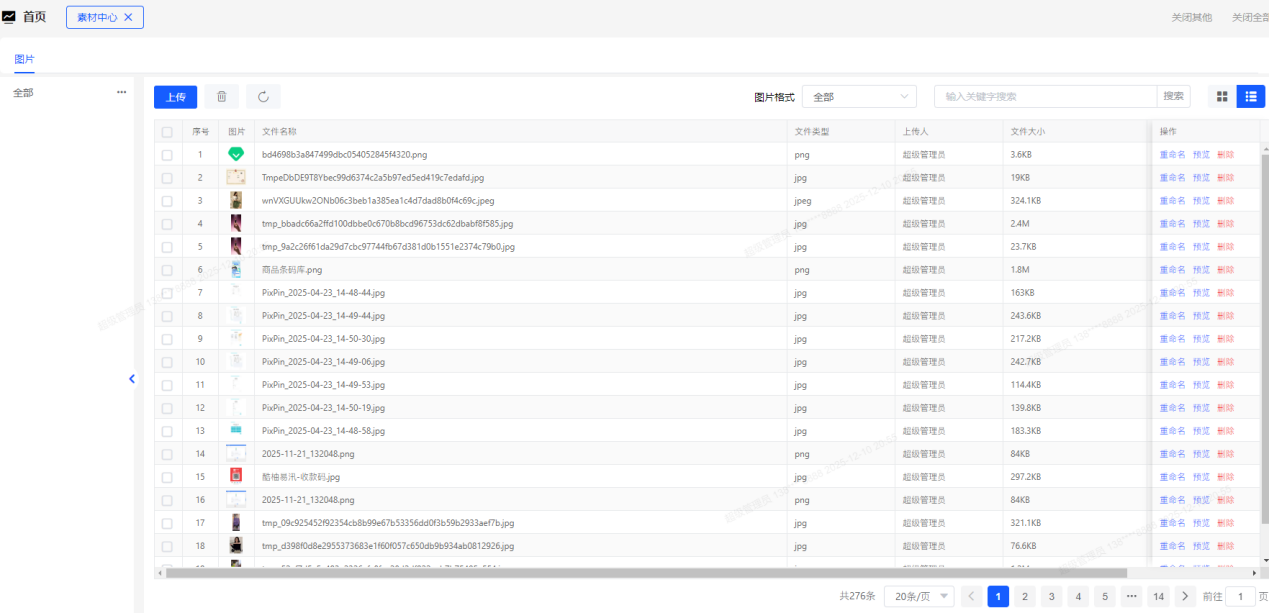1269x613 pixels.
Task: Go to the 首页 tab
Action: tap(34, 17)
